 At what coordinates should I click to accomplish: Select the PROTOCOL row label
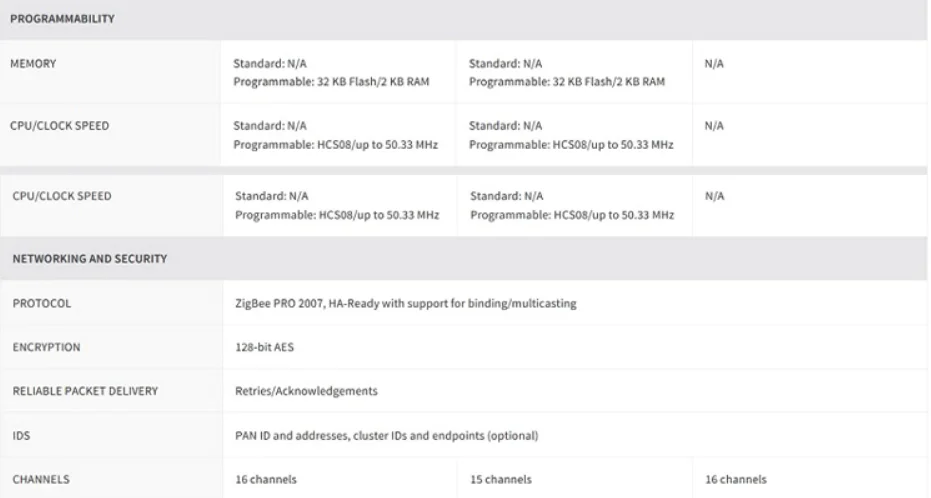(x=42, y=303)
